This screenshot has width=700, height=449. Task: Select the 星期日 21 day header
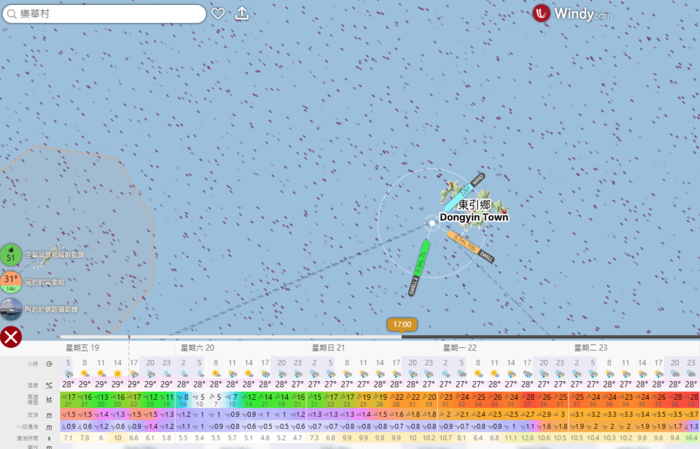(x=328, y=348)
